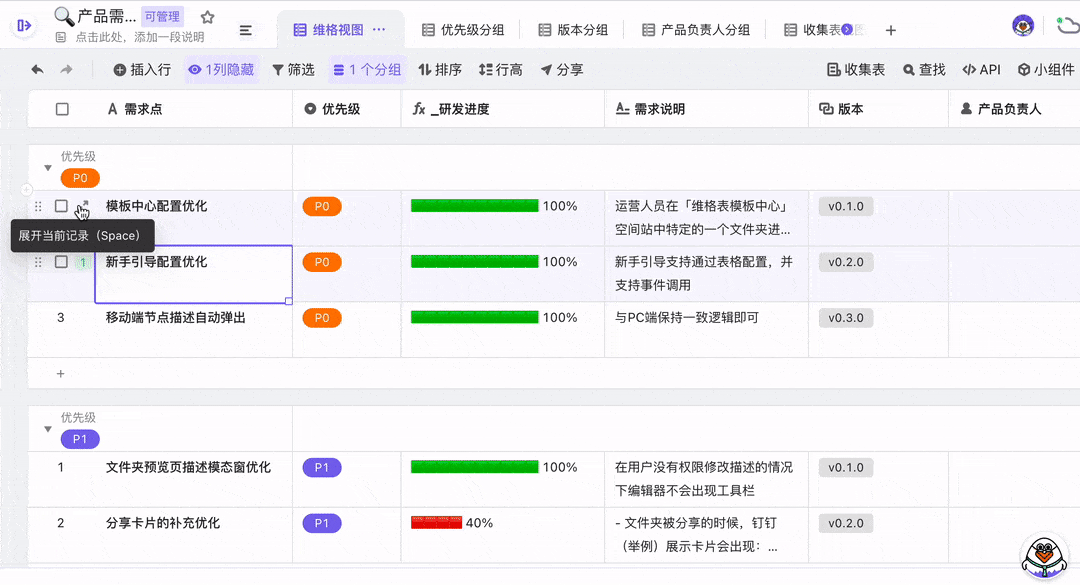Click the 40% progress bar of 分享卡片的补充优化
Viewport: 1080px width, 585px height.
click(436, 522)
